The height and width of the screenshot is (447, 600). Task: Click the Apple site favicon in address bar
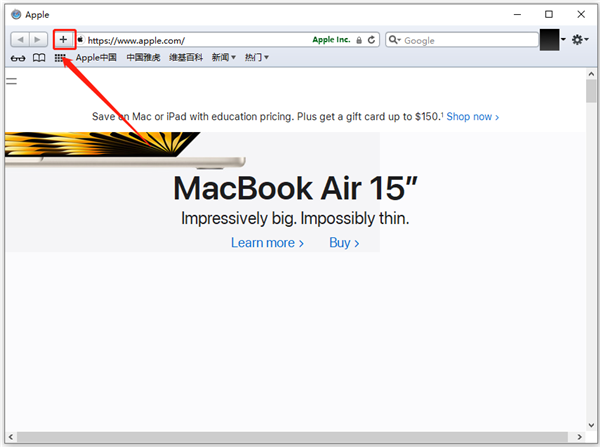pos(81,39)
